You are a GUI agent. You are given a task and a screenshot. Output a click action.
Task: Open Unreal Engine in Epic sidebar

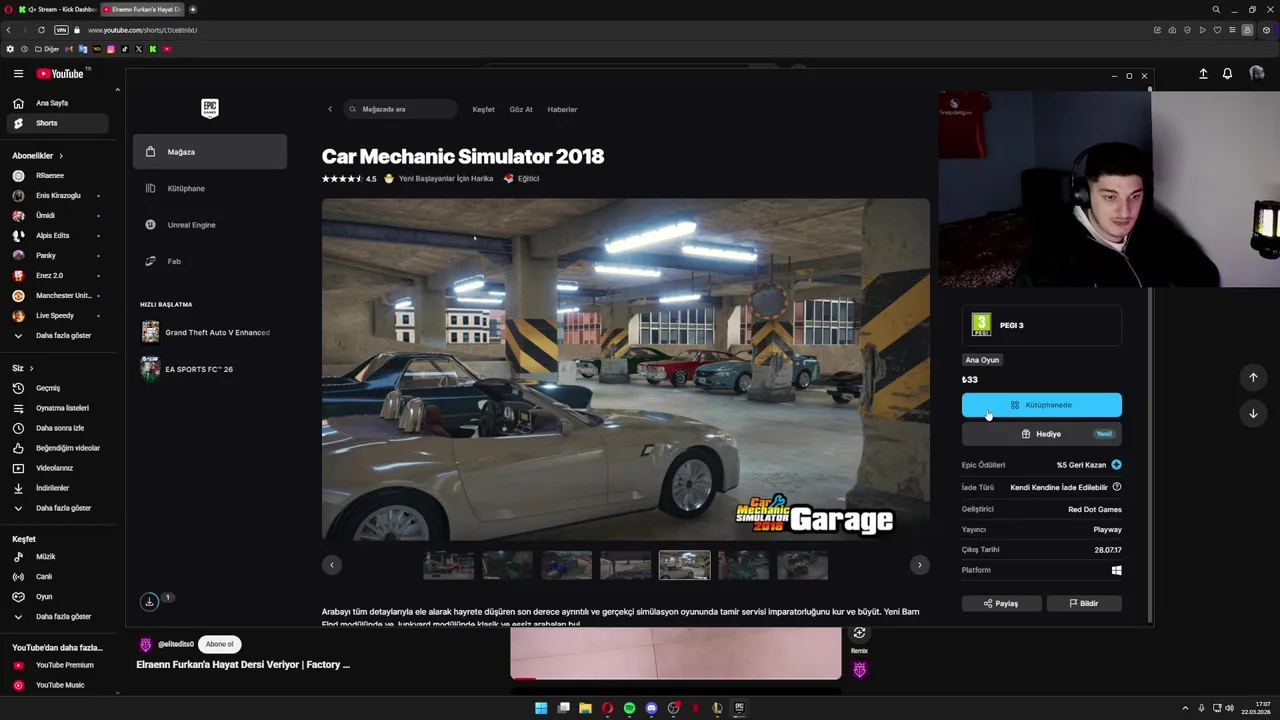click(210, 225)
